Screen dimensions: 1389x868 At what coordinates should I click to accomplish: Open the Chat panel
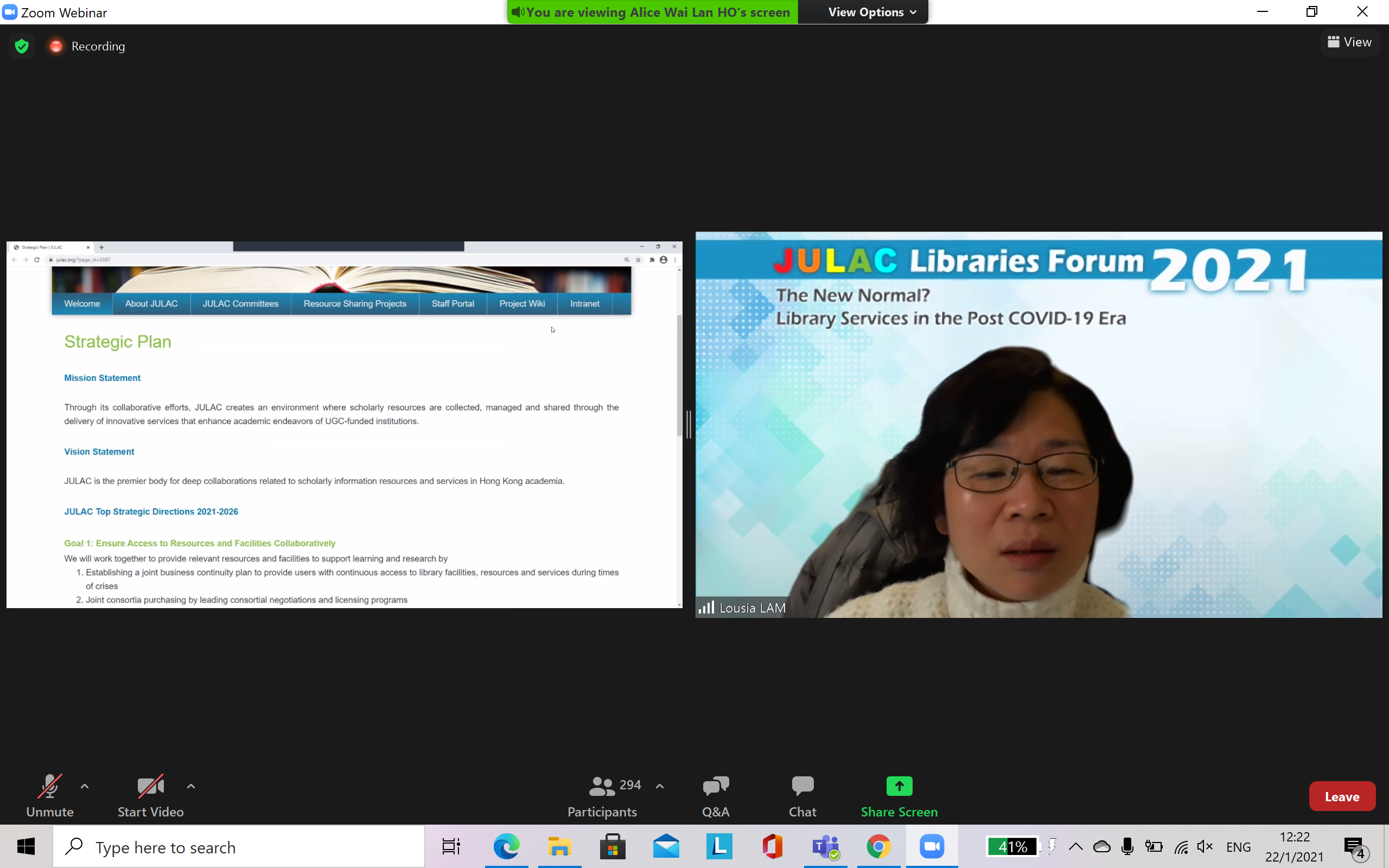point(802,796)
